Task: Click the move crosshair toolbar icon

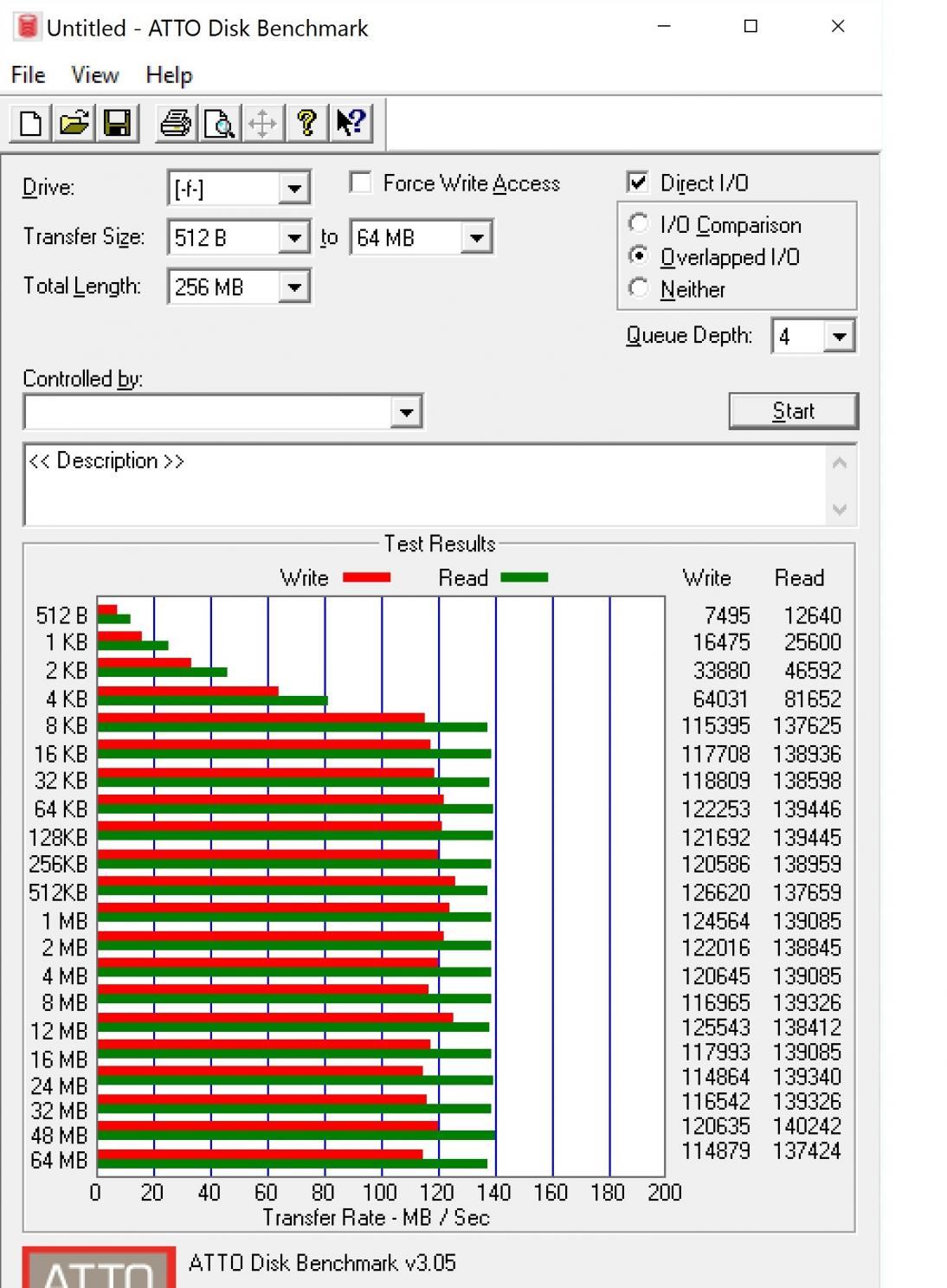Action: pos(262,124)
